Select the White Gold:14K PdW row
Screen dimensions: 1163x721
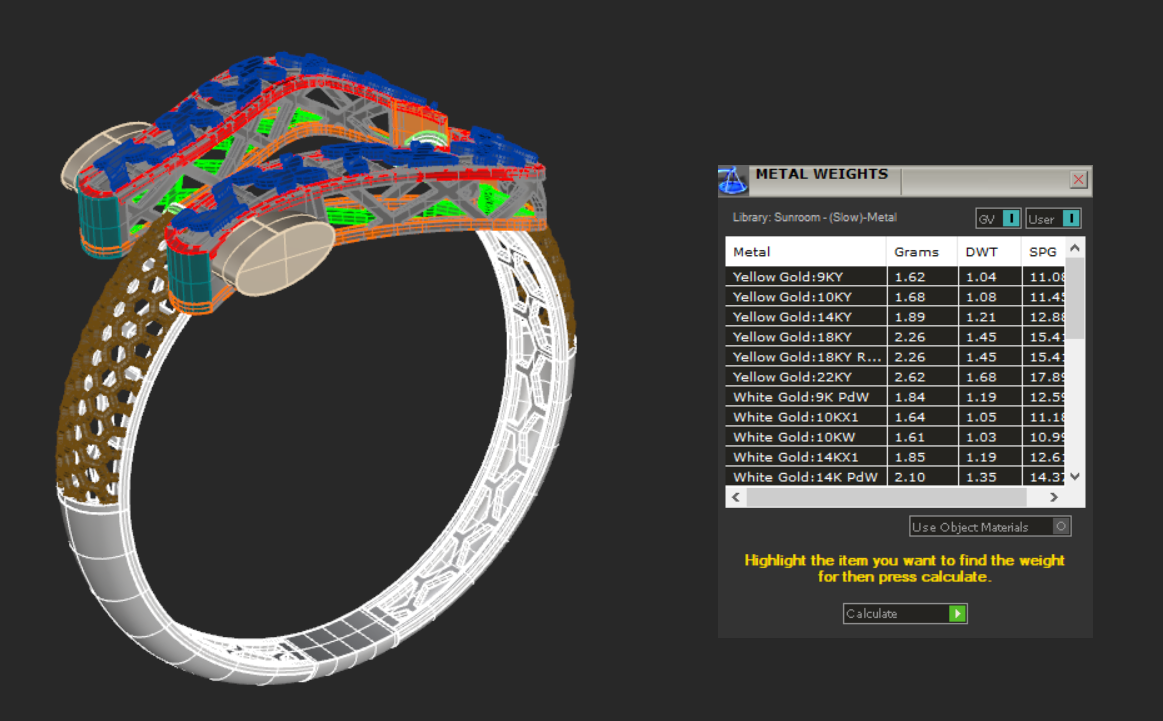[x=805, y=477]
